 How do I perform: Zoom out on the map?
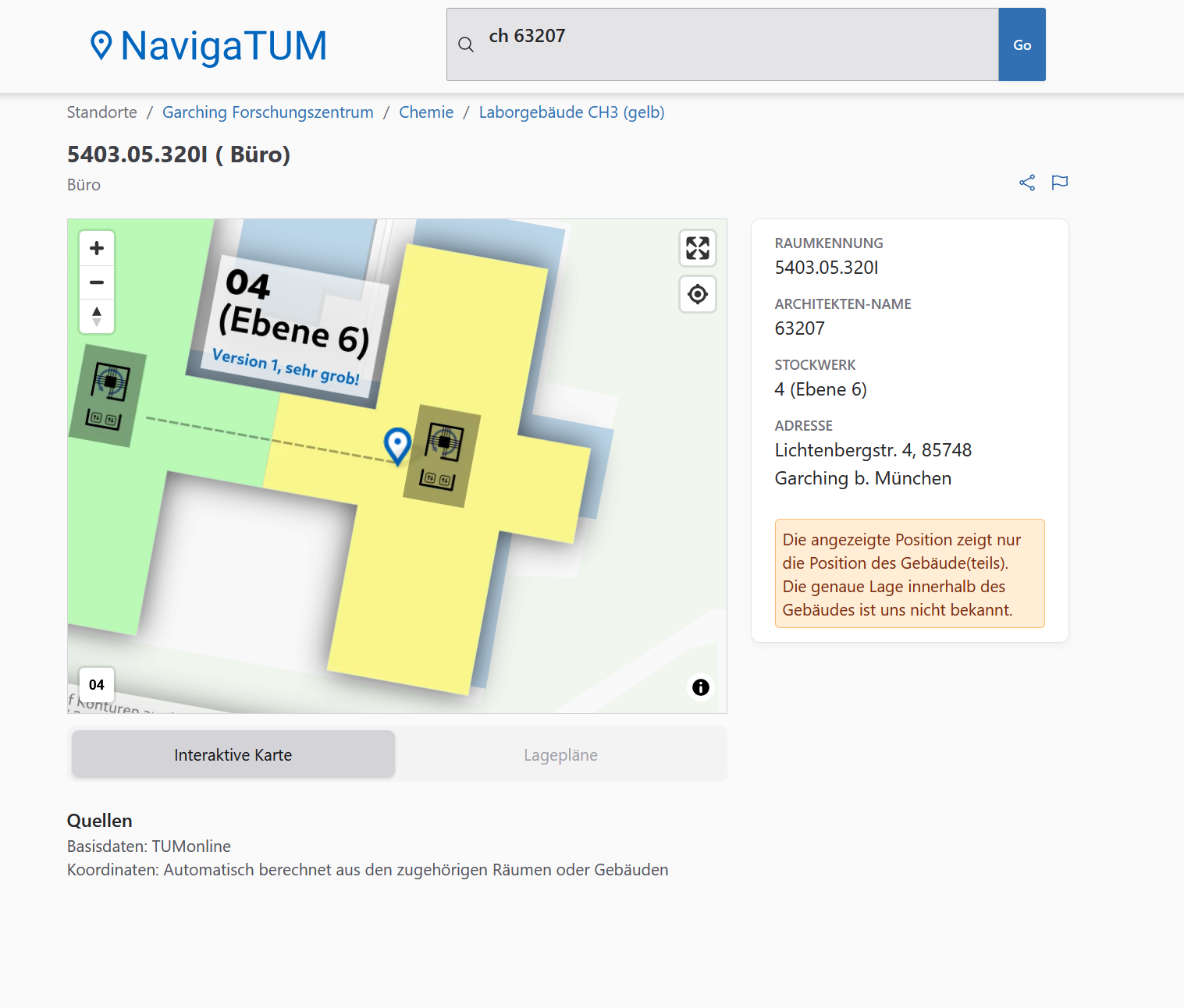click(x=97, y=282)
